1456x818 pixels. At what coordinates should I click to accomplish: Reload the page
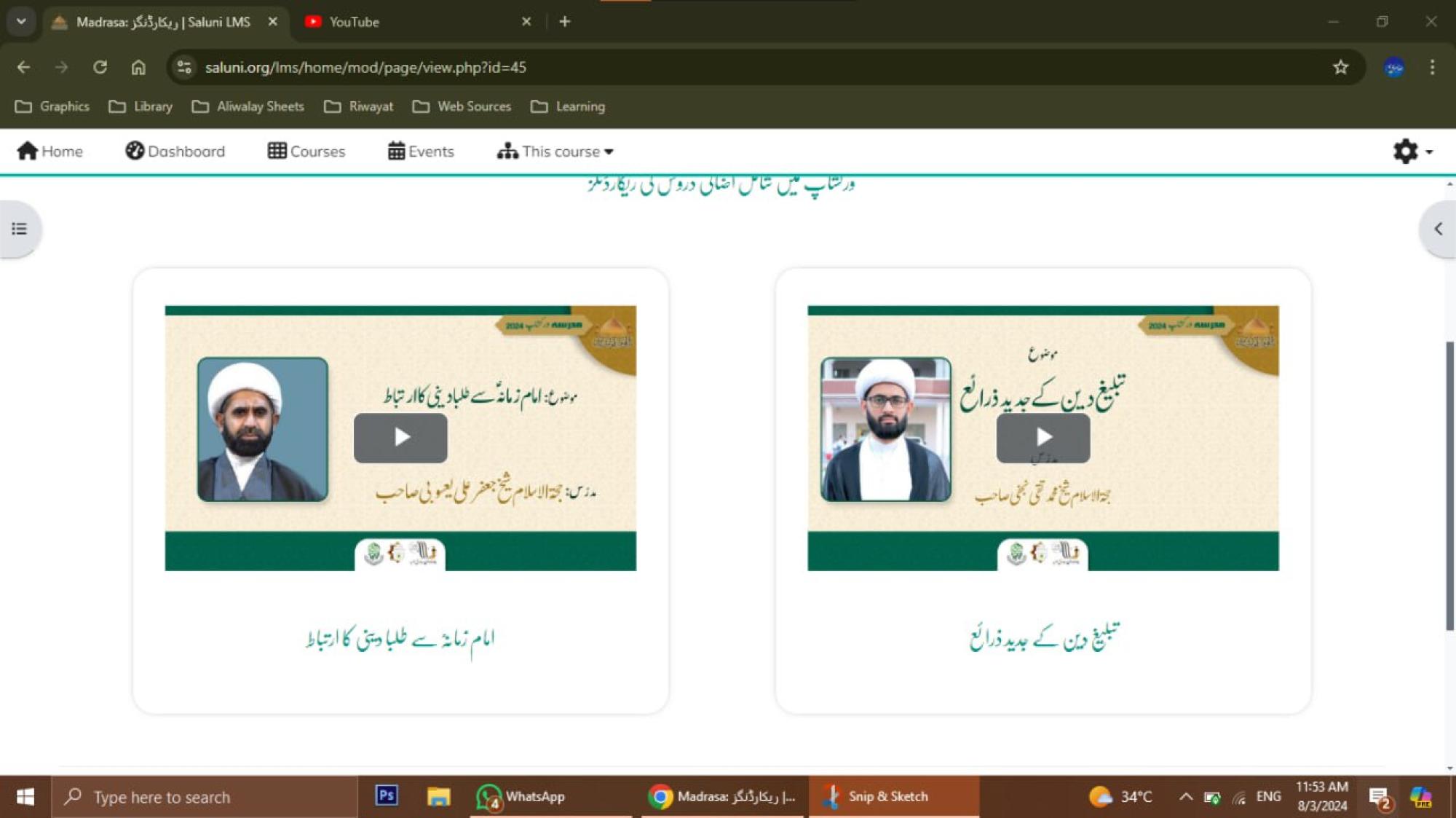100,67
